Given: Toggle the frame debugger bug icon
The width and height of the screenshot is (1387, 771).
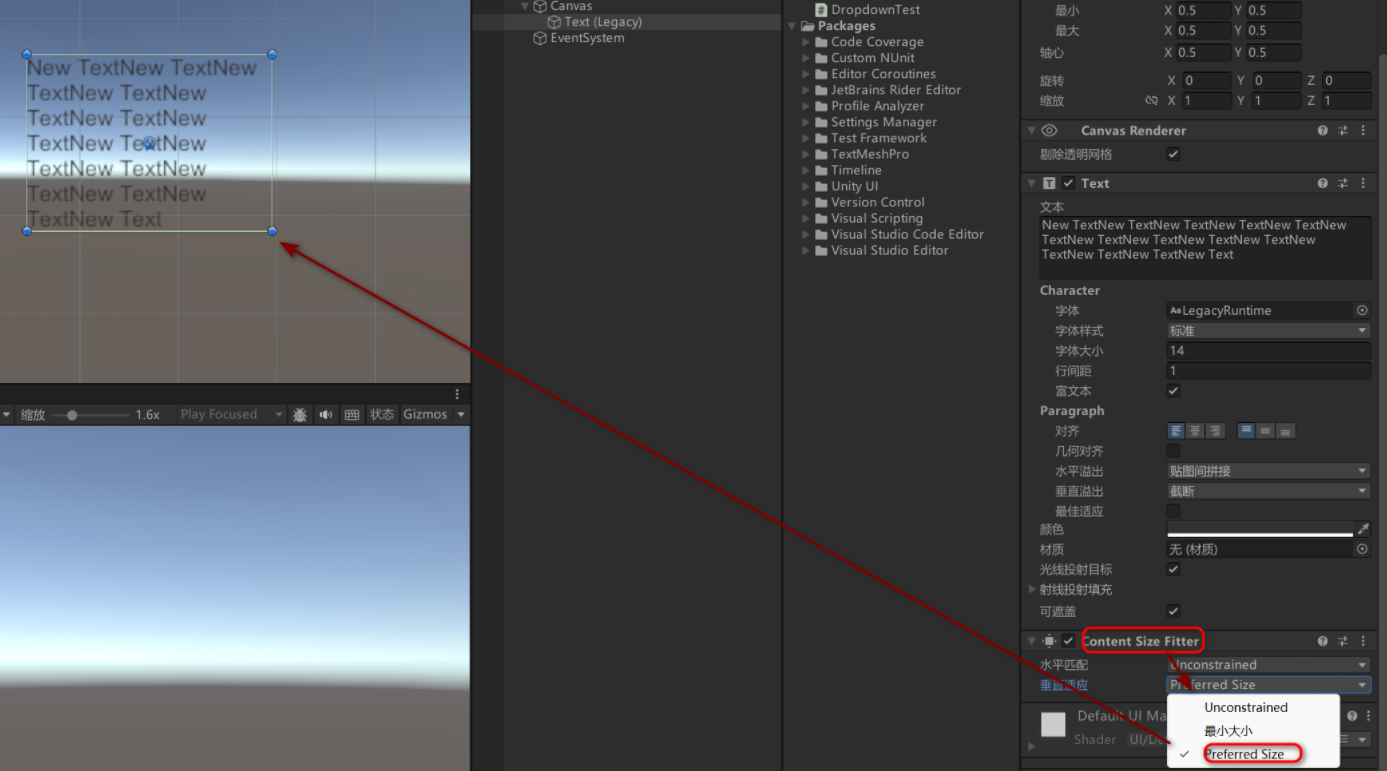Looking at the screenshot, I should (300, 414).
